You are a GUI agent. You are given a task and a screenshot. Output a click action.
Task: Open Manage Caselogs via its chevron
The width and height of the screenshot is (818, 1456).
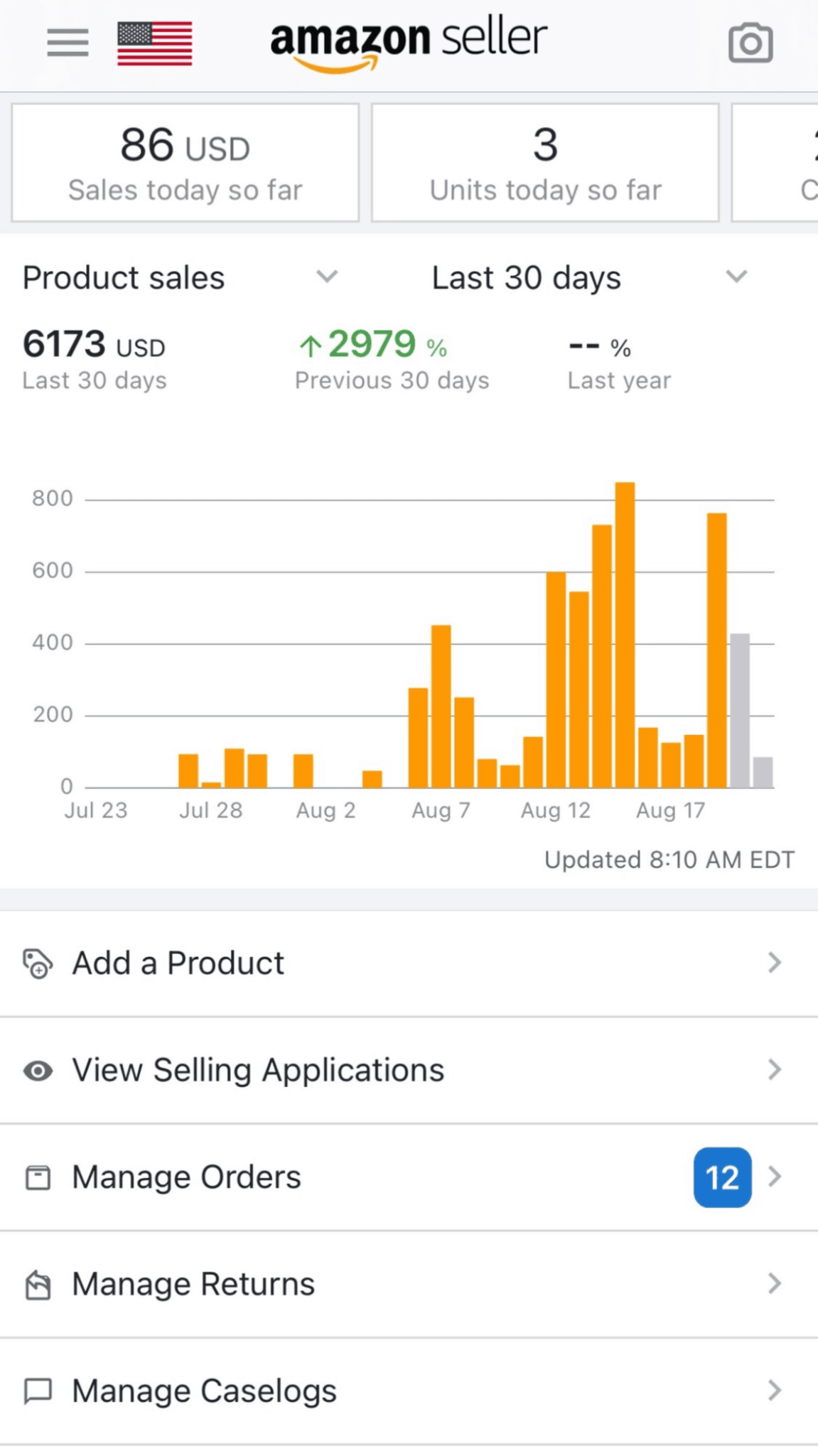(775, 1391)
